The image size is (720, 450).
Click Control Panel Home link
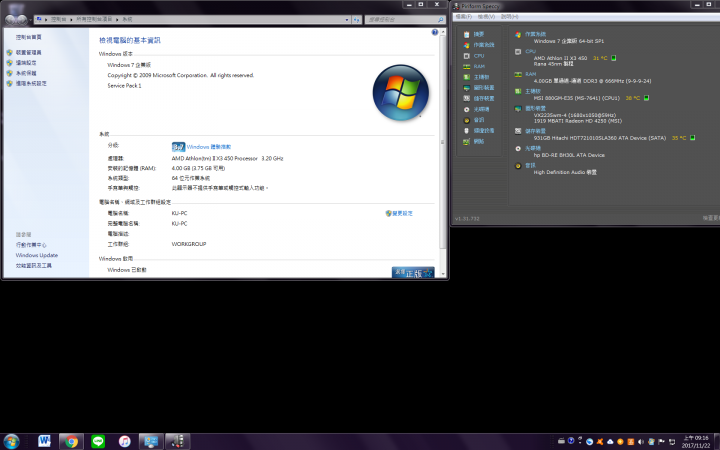coord(28,37)
